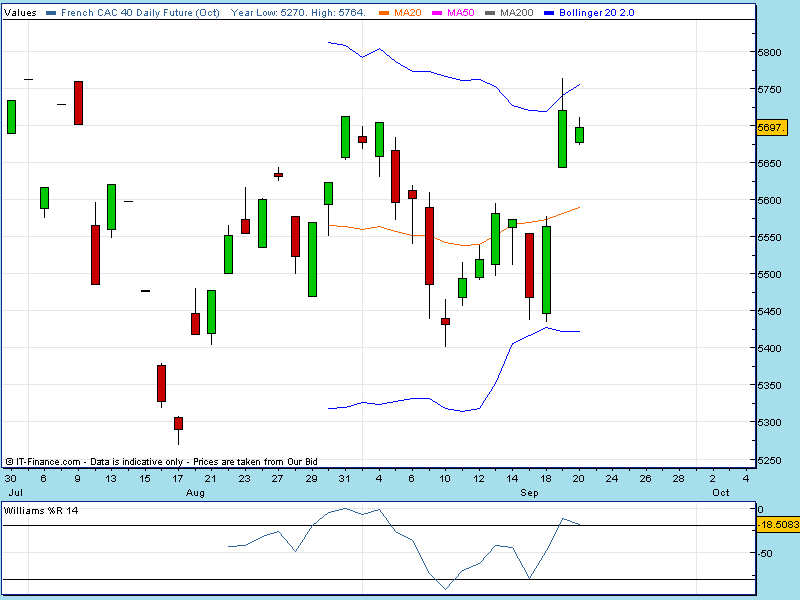Screen dimensions: 800x600
Task: Select the Bollinger 20 2.0 legend label
Action: (x=597, y=12)
